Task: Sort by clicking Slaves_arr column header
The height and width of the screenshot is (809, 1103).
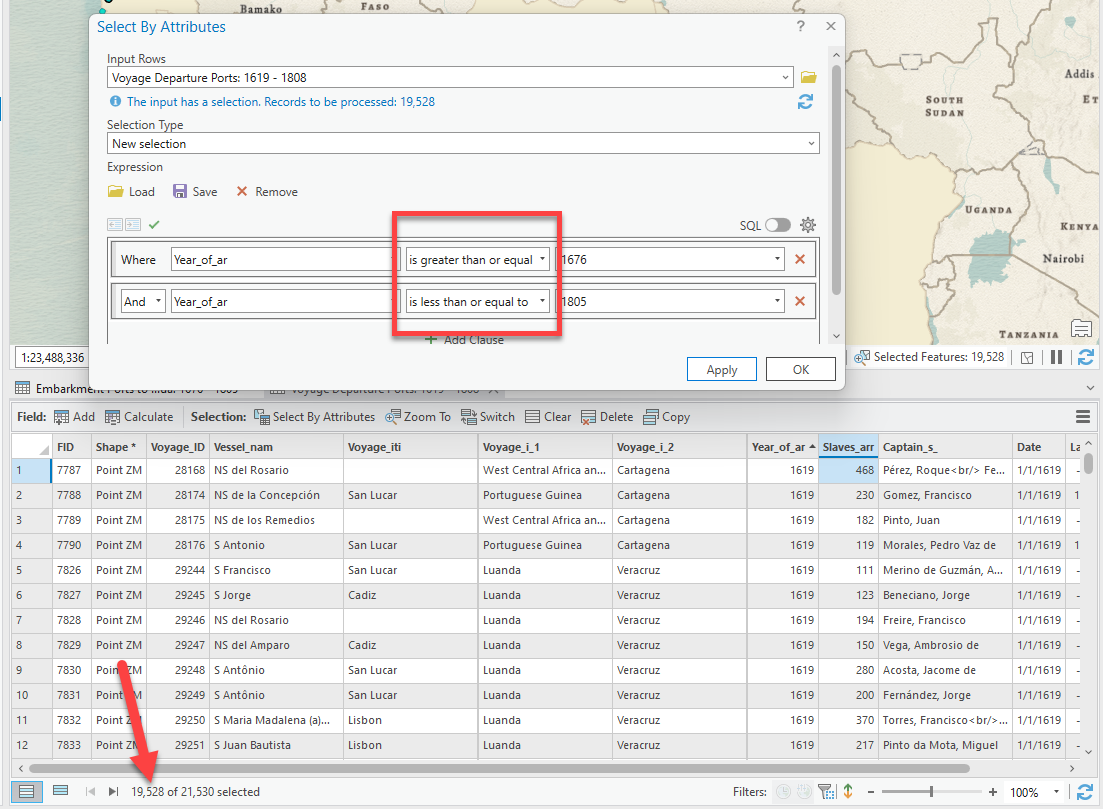Action: (848, 447)
